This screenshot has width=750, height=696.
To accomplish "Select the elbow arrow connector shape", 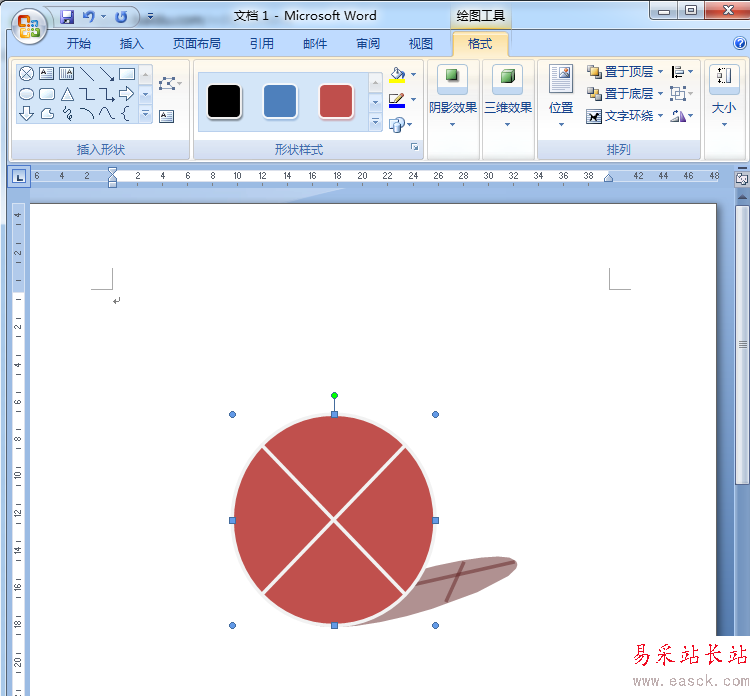I will coord(107,94).
